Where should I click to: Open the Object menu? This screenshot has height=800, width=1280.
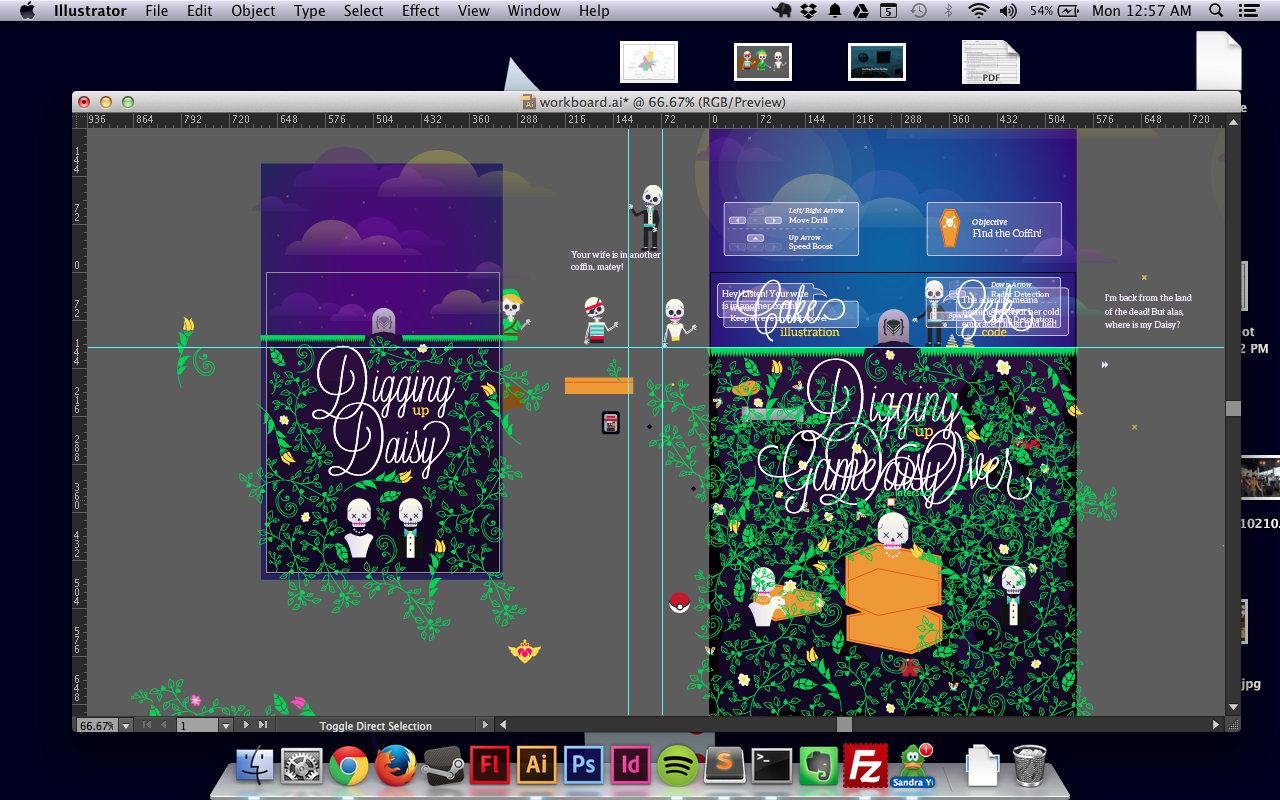click(x=253, y=11)
